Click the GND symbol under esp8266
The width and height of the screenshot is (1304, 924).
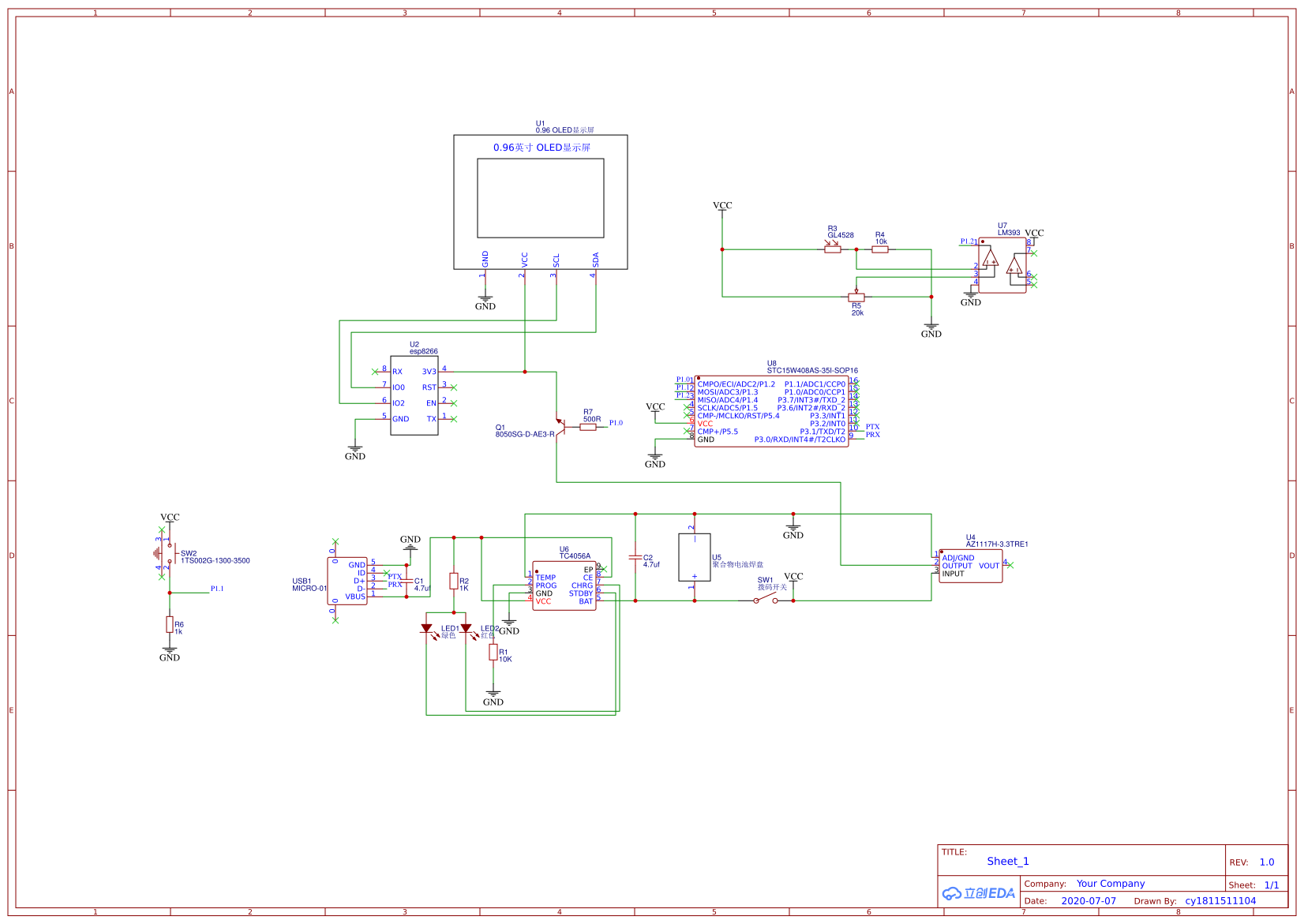tap(355, 452)
